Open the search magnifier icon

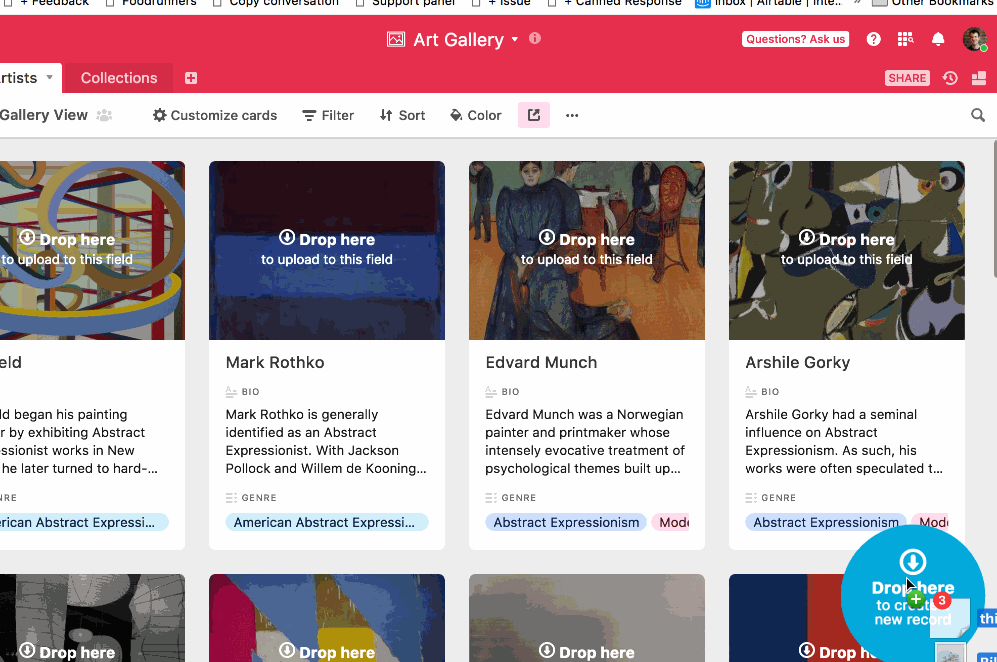[978, 115]
